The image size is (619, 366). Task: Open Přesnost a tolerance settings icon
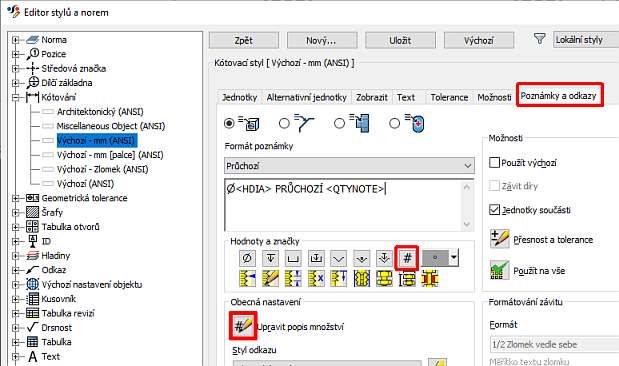pyautogui.click(x=499, y=239)
